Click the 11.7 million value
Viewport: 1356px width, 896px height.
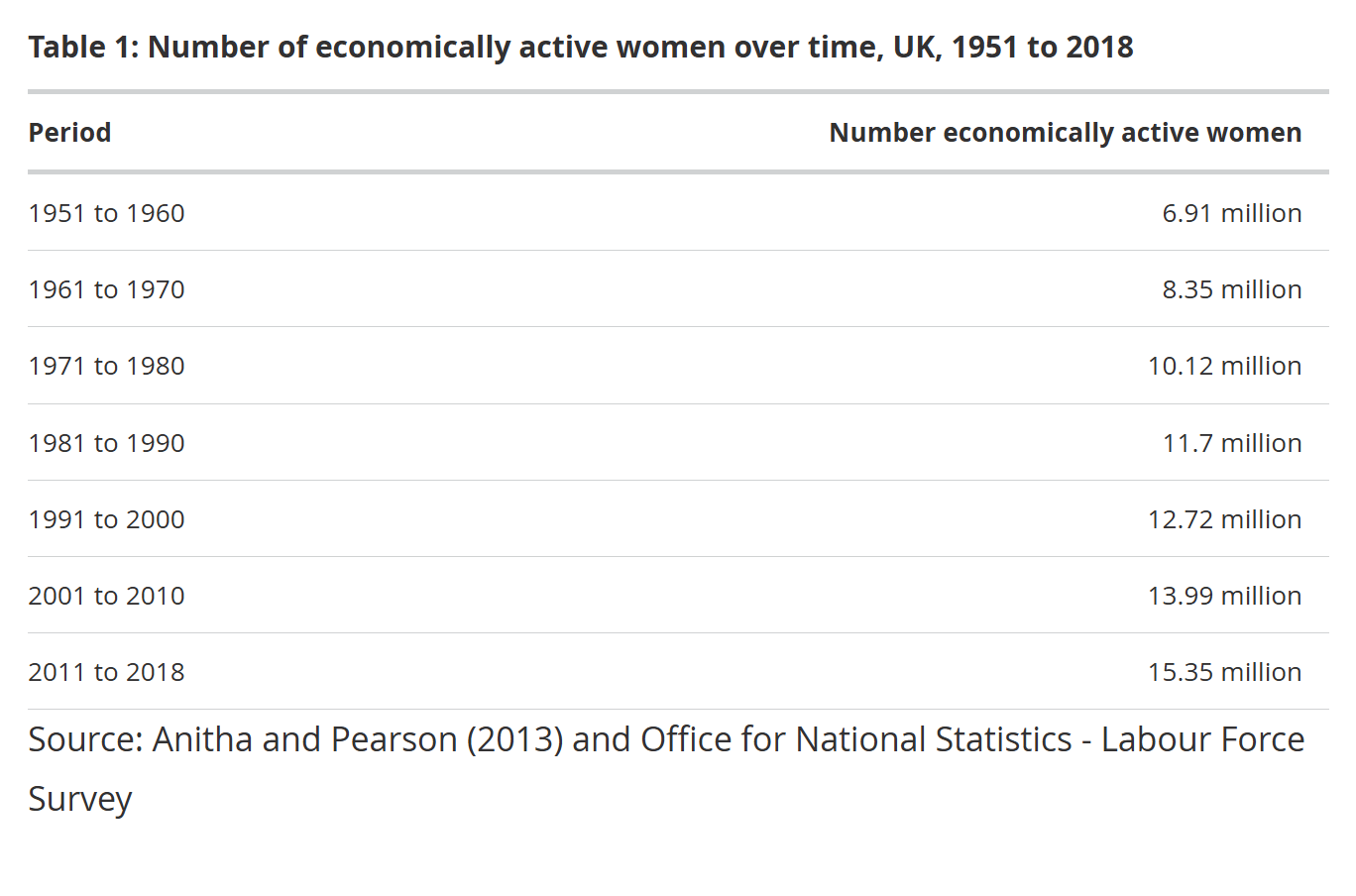tap(1232, 443)
